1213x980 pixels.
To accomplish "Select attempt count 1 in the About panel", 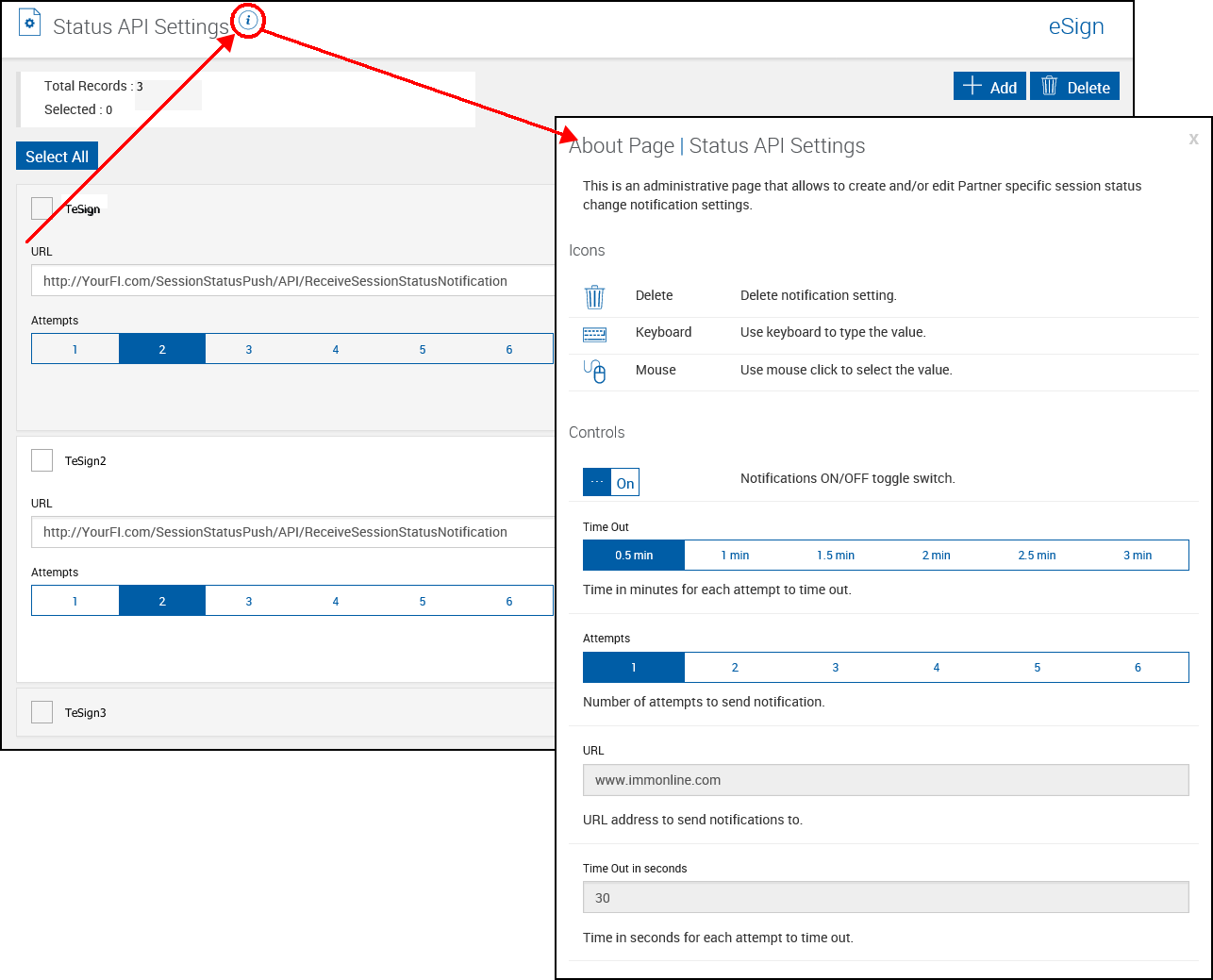I will (633, 667).
